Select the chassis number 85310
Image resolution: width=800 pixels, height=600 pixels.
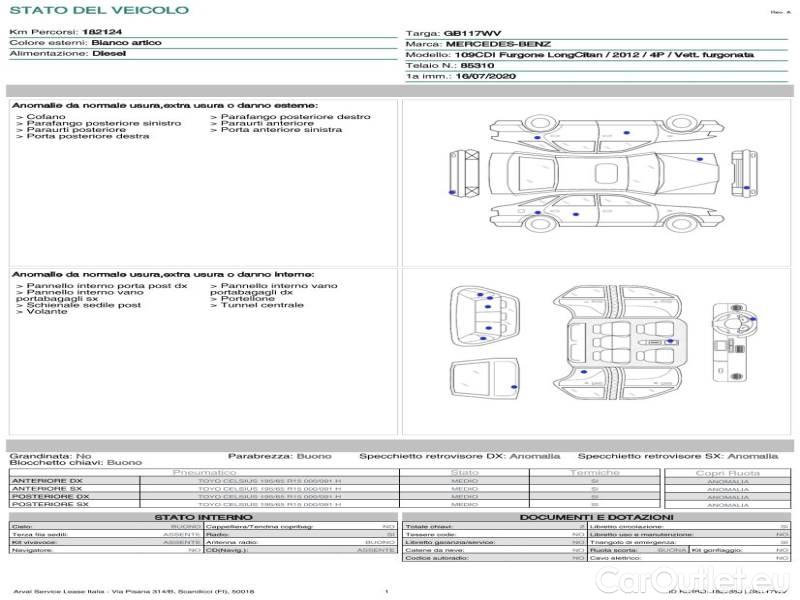tap(478, 65)
